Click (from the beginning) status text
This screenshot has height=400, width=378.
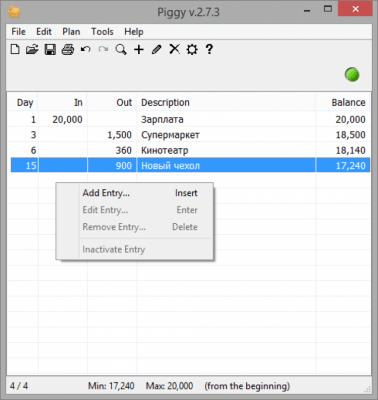[247, 386]
